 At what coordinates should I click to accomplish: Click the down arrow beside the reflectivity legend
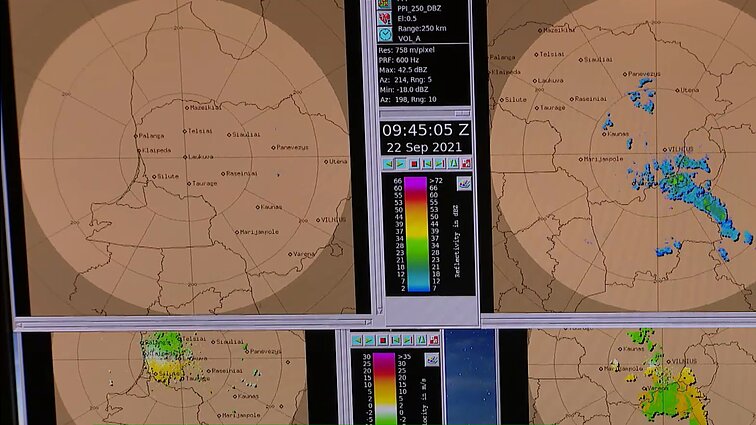[379, 311]
